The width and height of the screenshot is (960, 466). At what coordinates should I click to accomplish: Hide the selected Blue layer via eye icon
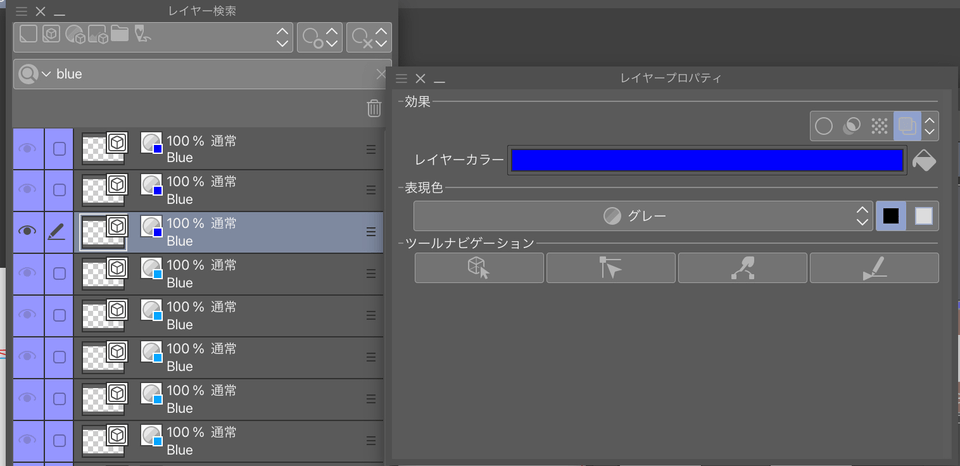coord(27,231)
